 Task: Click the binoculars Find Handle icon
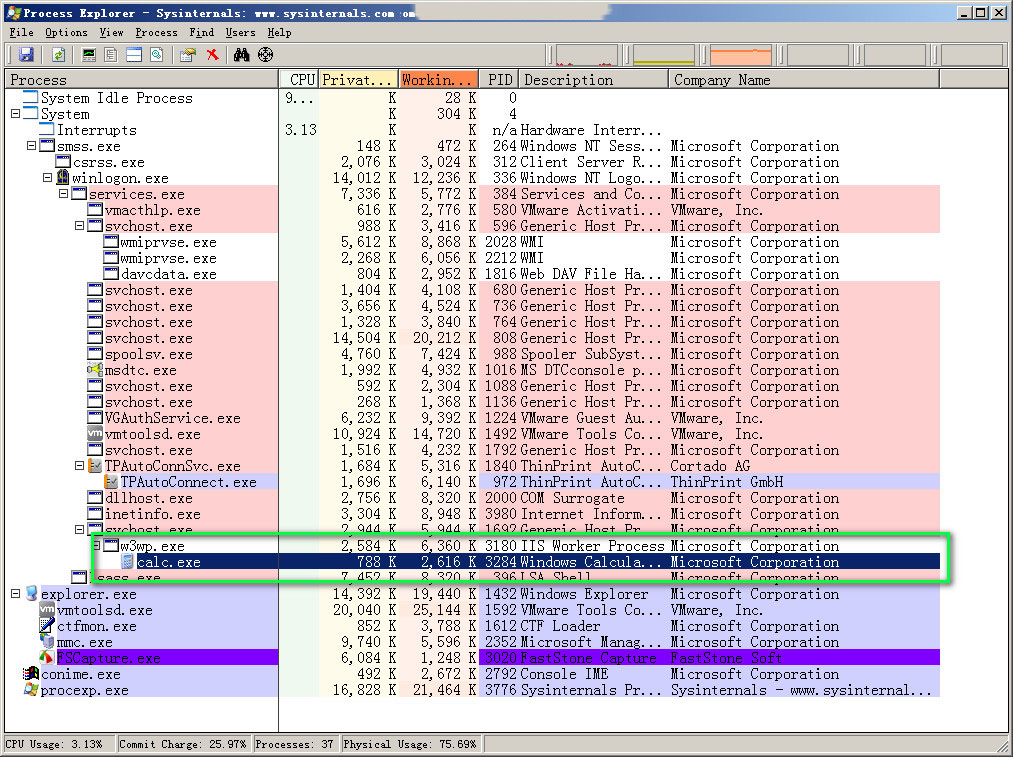pyautogui.click(x=242, y=55)
